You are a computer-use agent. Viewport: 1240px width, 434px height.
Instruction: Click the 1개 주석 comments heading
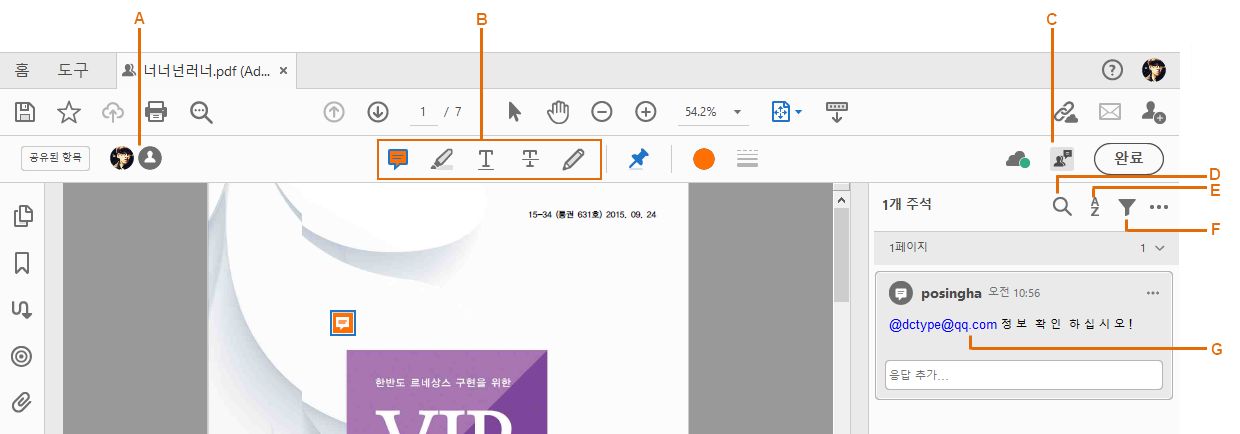tap(906, 204)
